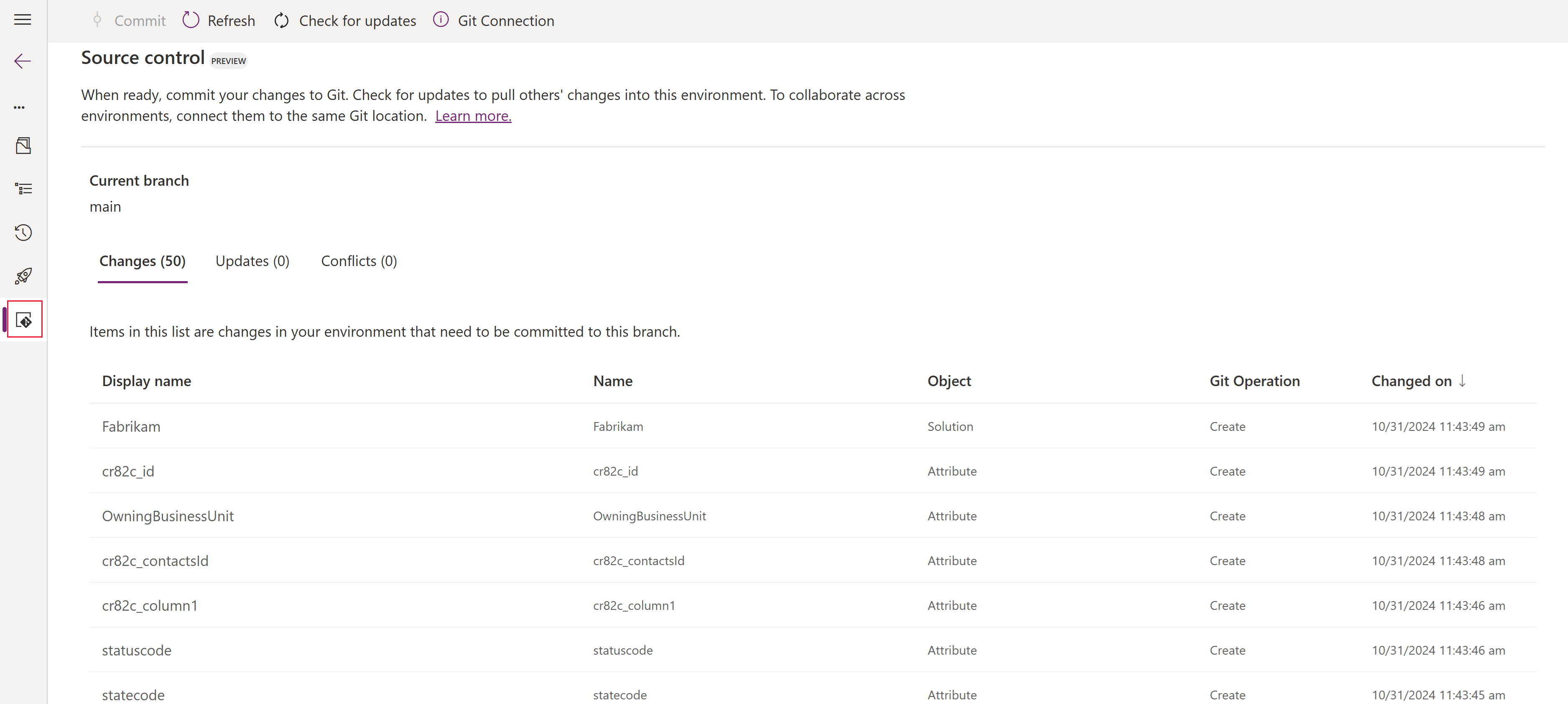The width and height of the screenshot is (1568, 704).
Task: Switch to the Updates (0) tab
Action: point(252,261)
